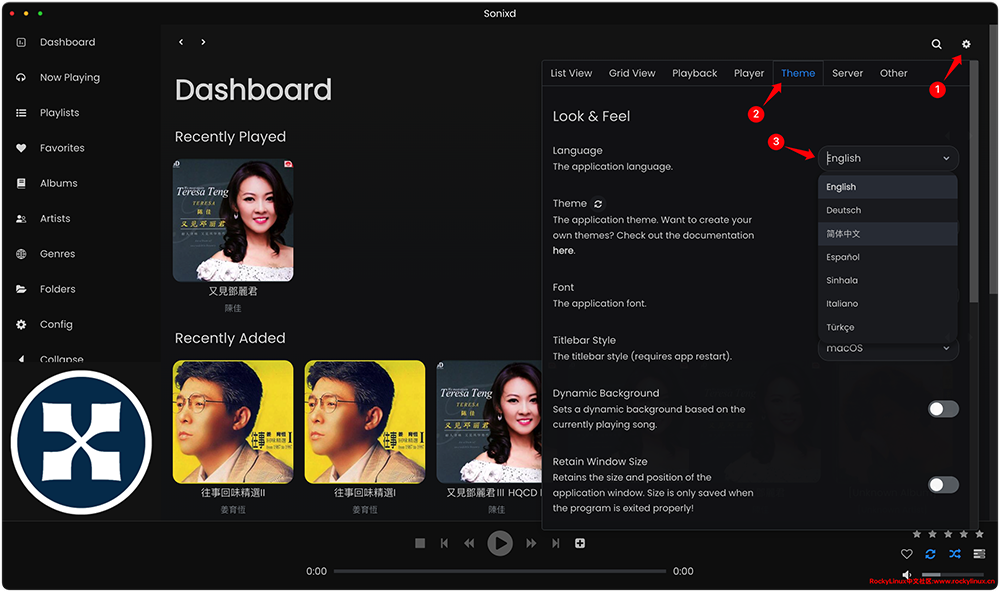
Task: Click the track seek bar
Action: (500, 571)
